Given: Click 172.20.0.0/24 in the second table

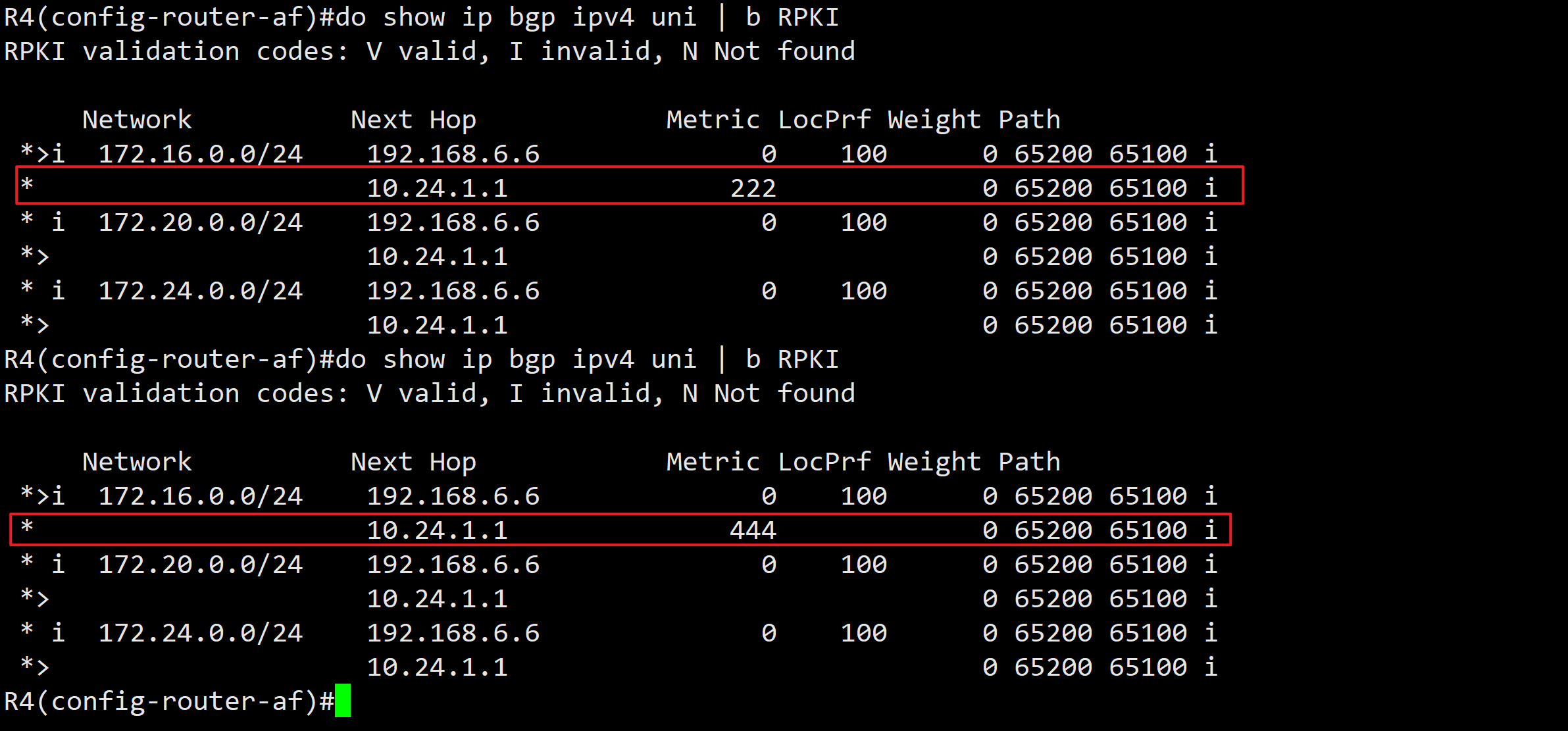Looking at the screenshot, I should [x=200, y=565].
